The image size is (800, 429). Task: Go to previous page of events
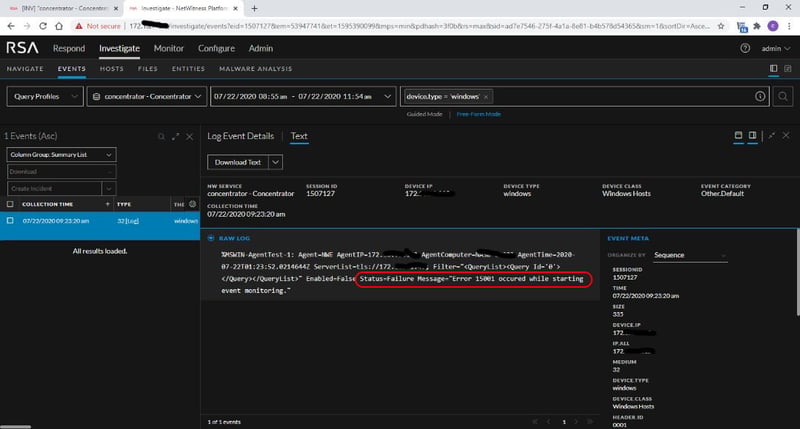(549, 422)
